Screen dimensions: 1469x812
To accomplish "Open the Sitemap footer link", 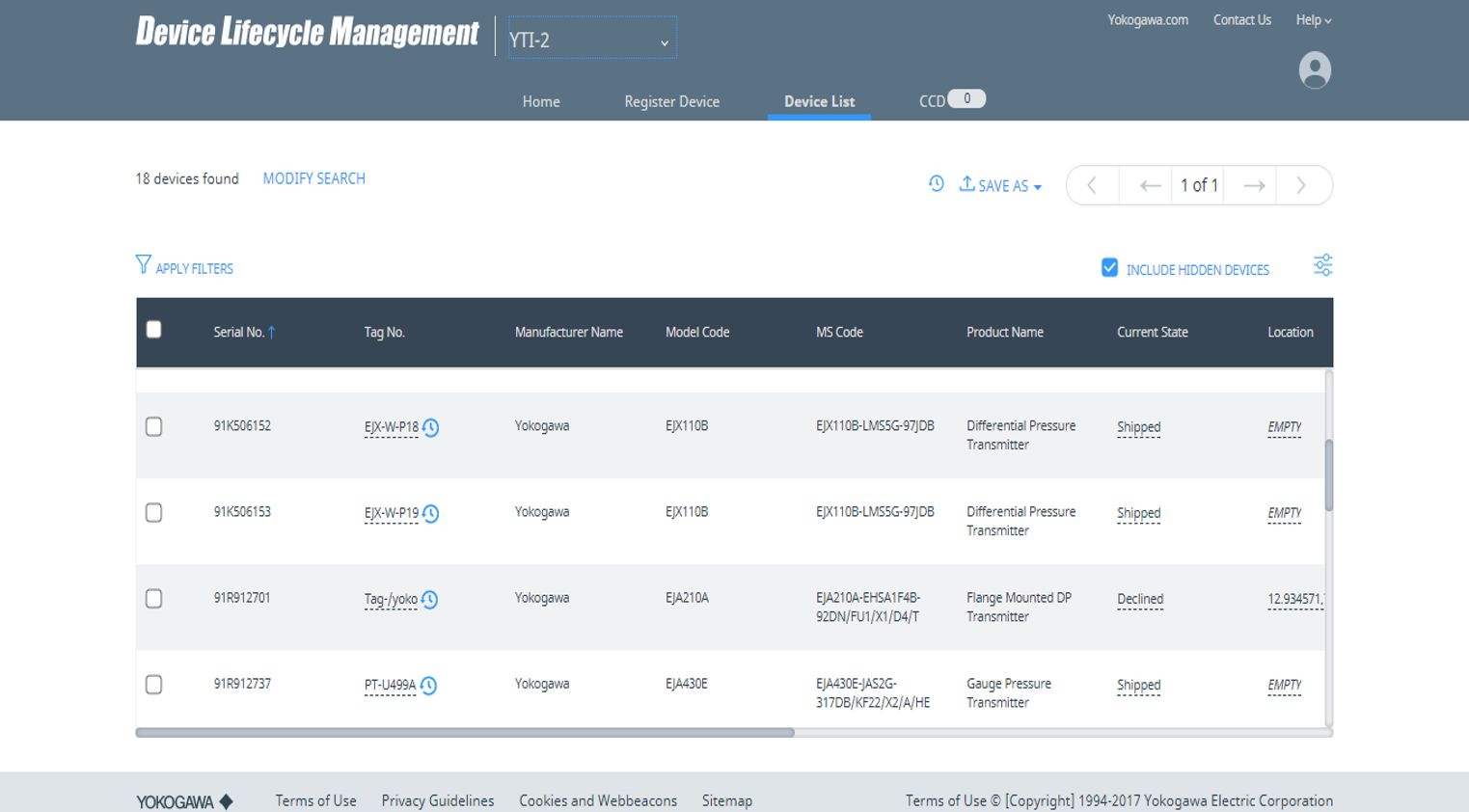I will tap(726, 800).
